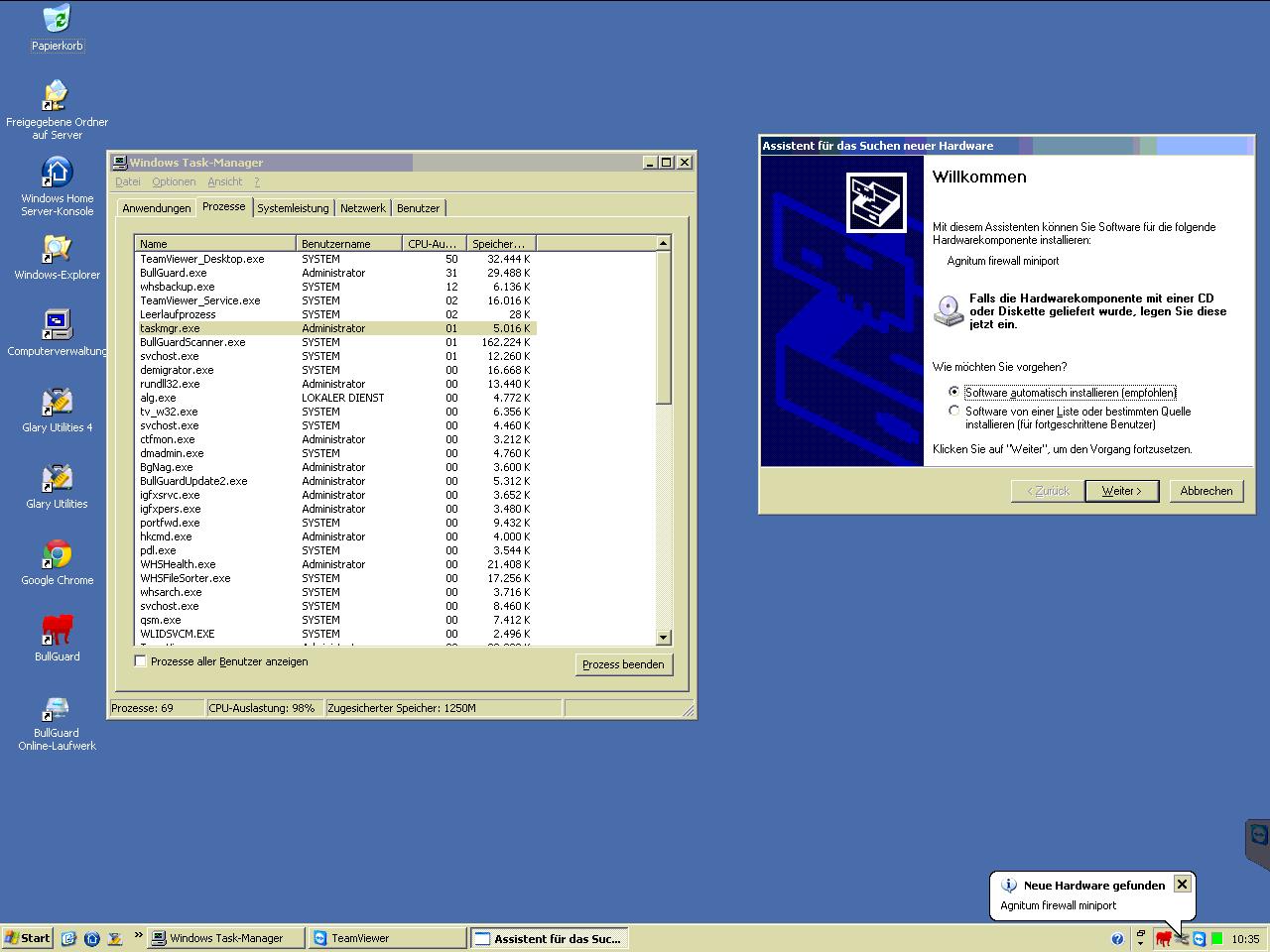This screenshot has width=1270, height=952.
Task: Launch Windows-Explorer from the desktop
Action: tap(57, 257)
